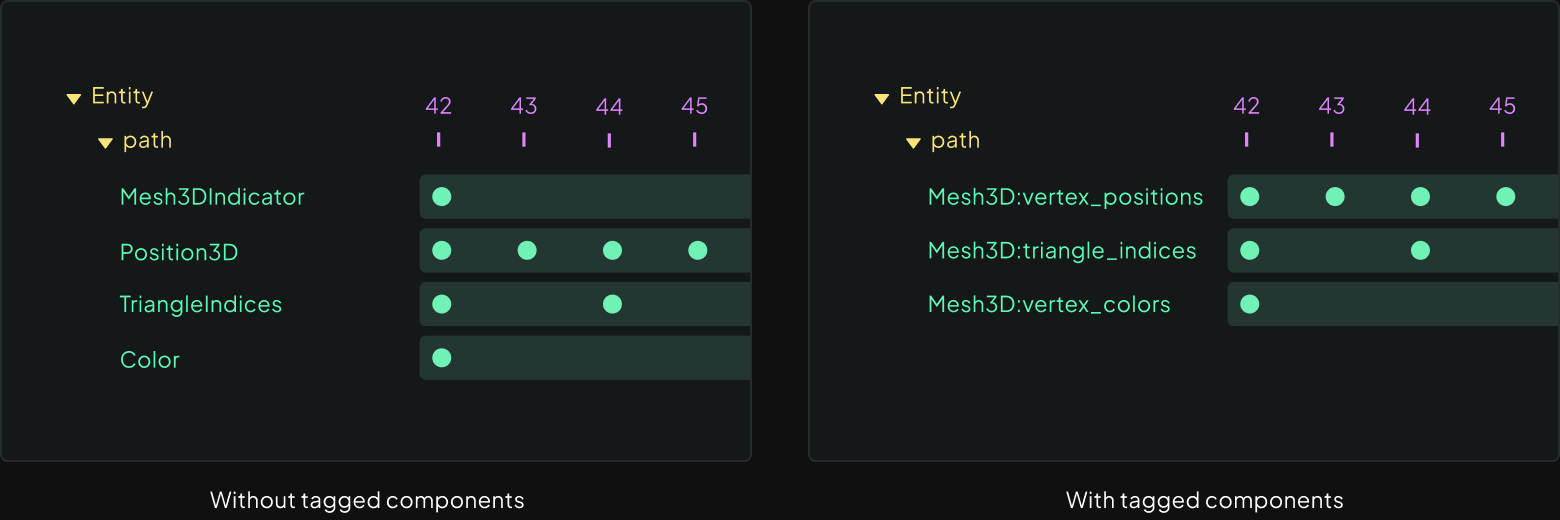
Task: Click TriangleIndices data point at frame 44
Action: 613,304
